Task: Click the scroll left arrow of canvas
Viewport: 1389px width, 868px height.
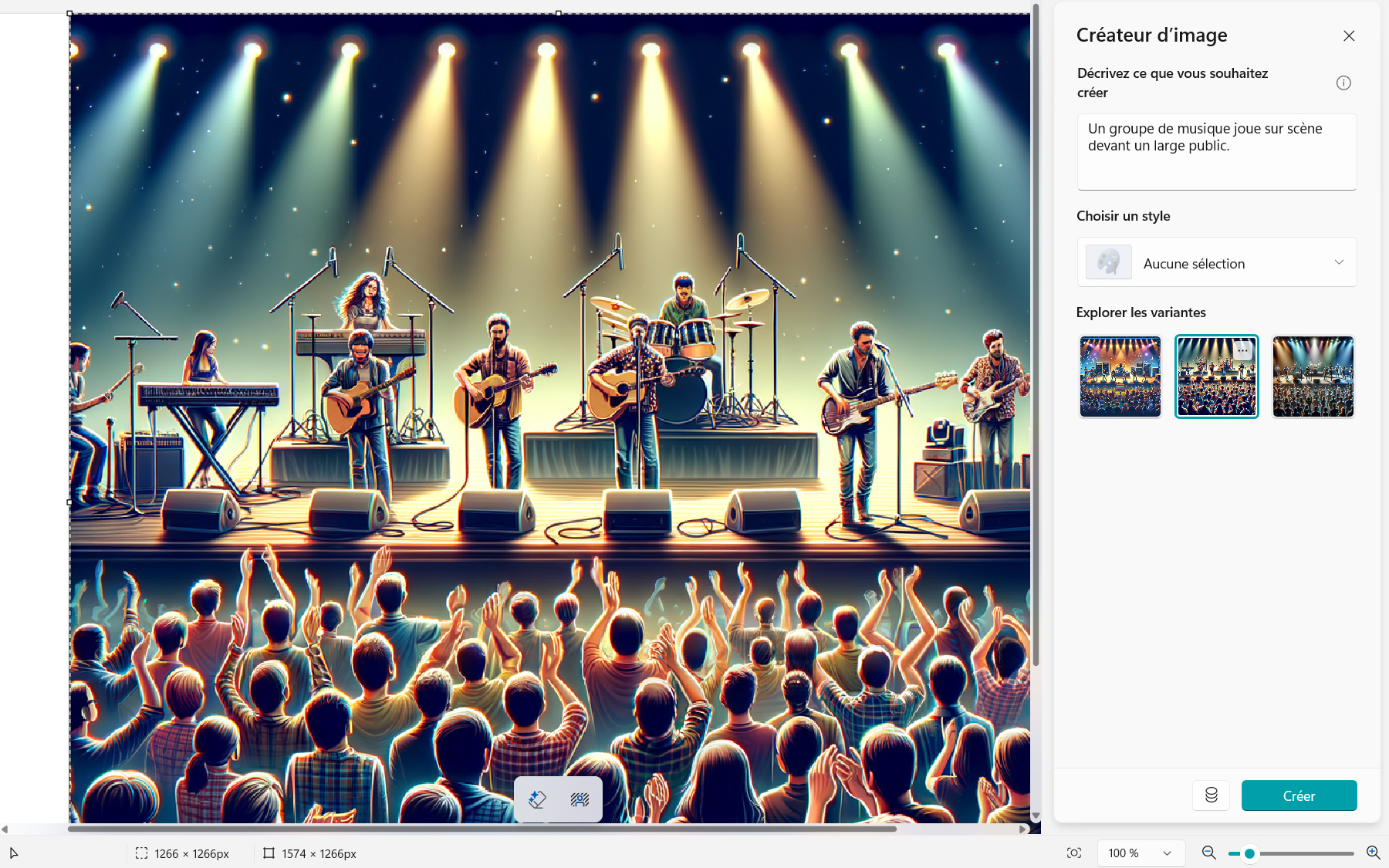Action: point(5,829)
